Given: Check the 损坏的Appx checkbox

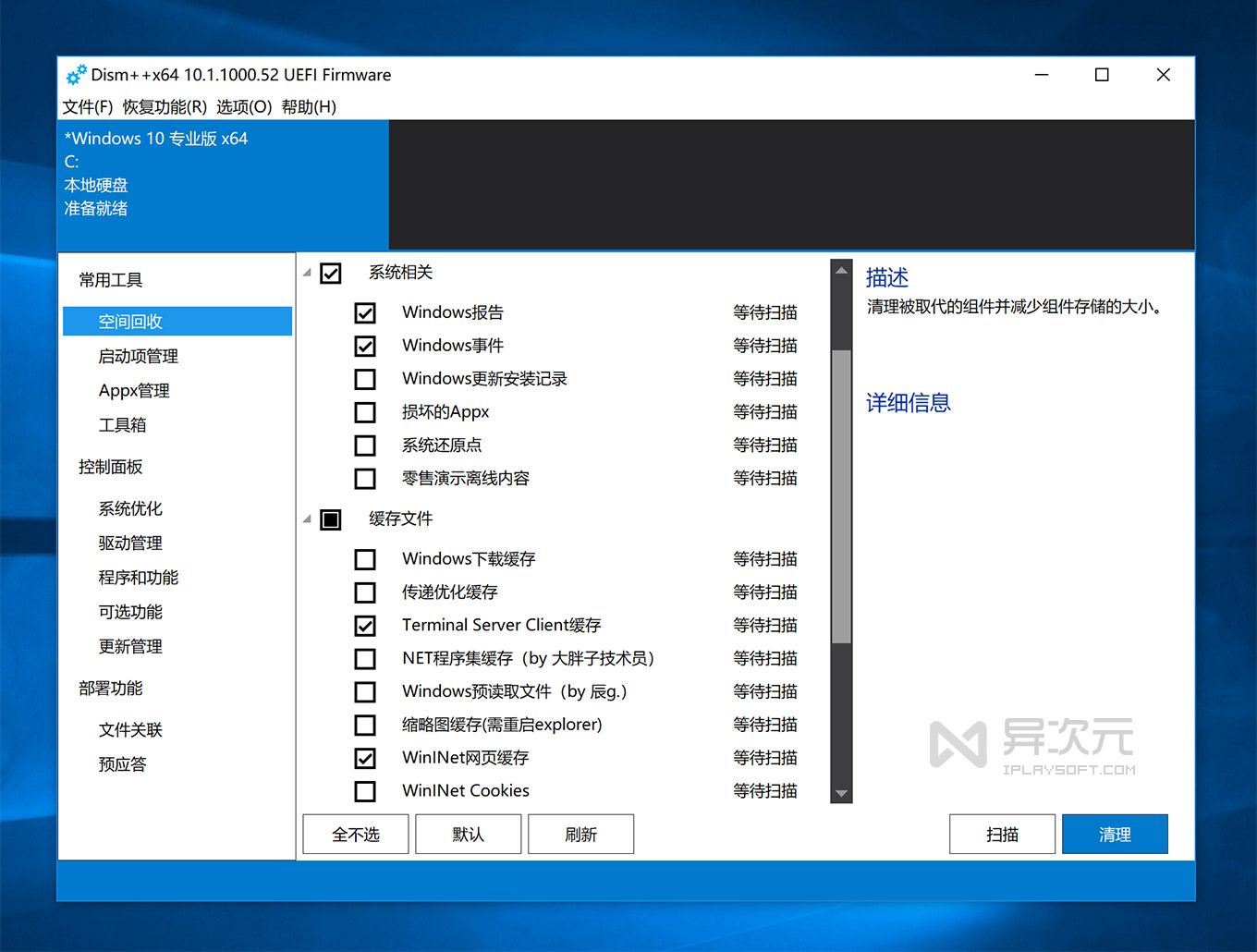Looking at the screenshot, I should click(365, 413).
